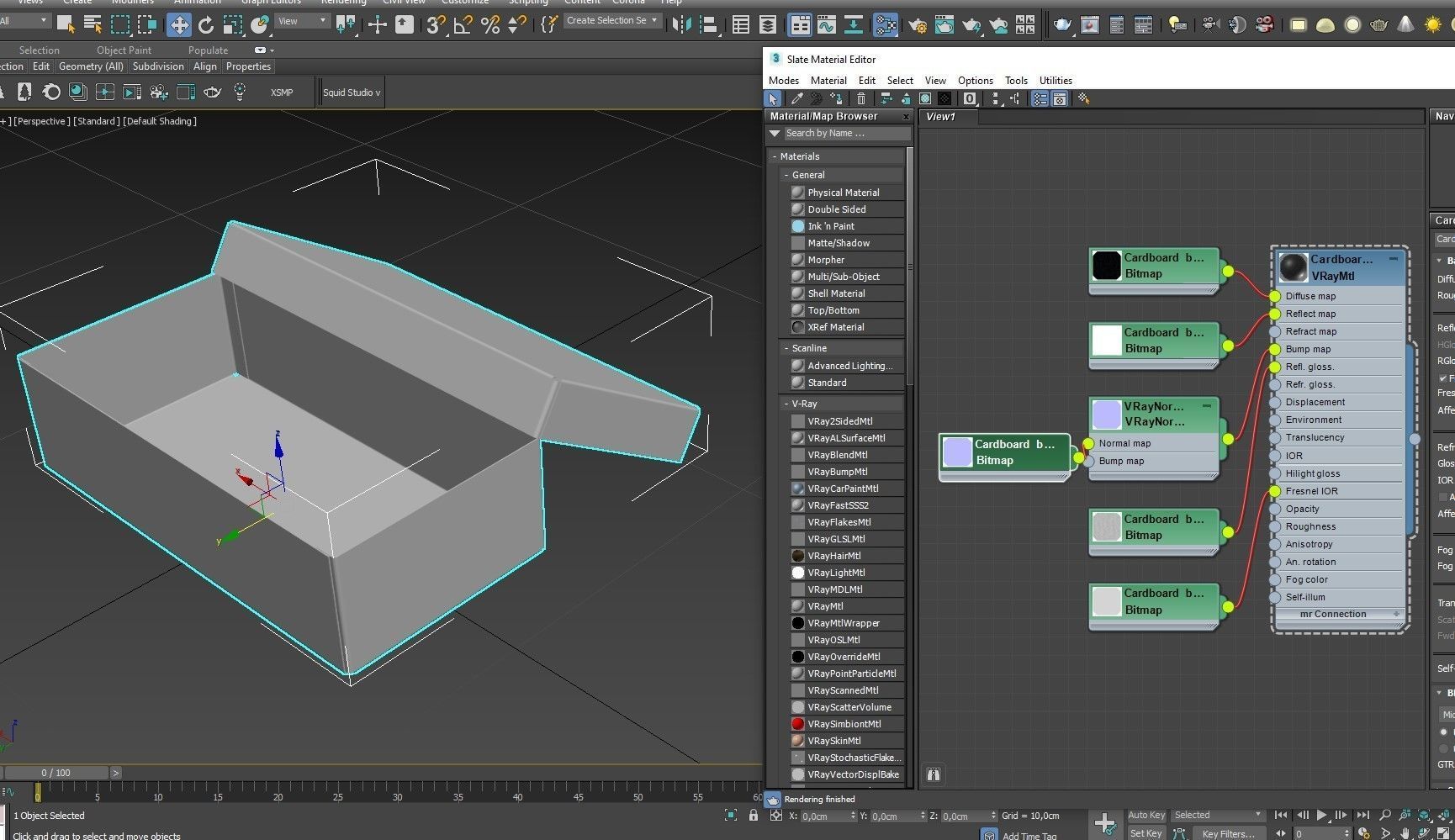Click Auto Key button

tap(1145, 815)
